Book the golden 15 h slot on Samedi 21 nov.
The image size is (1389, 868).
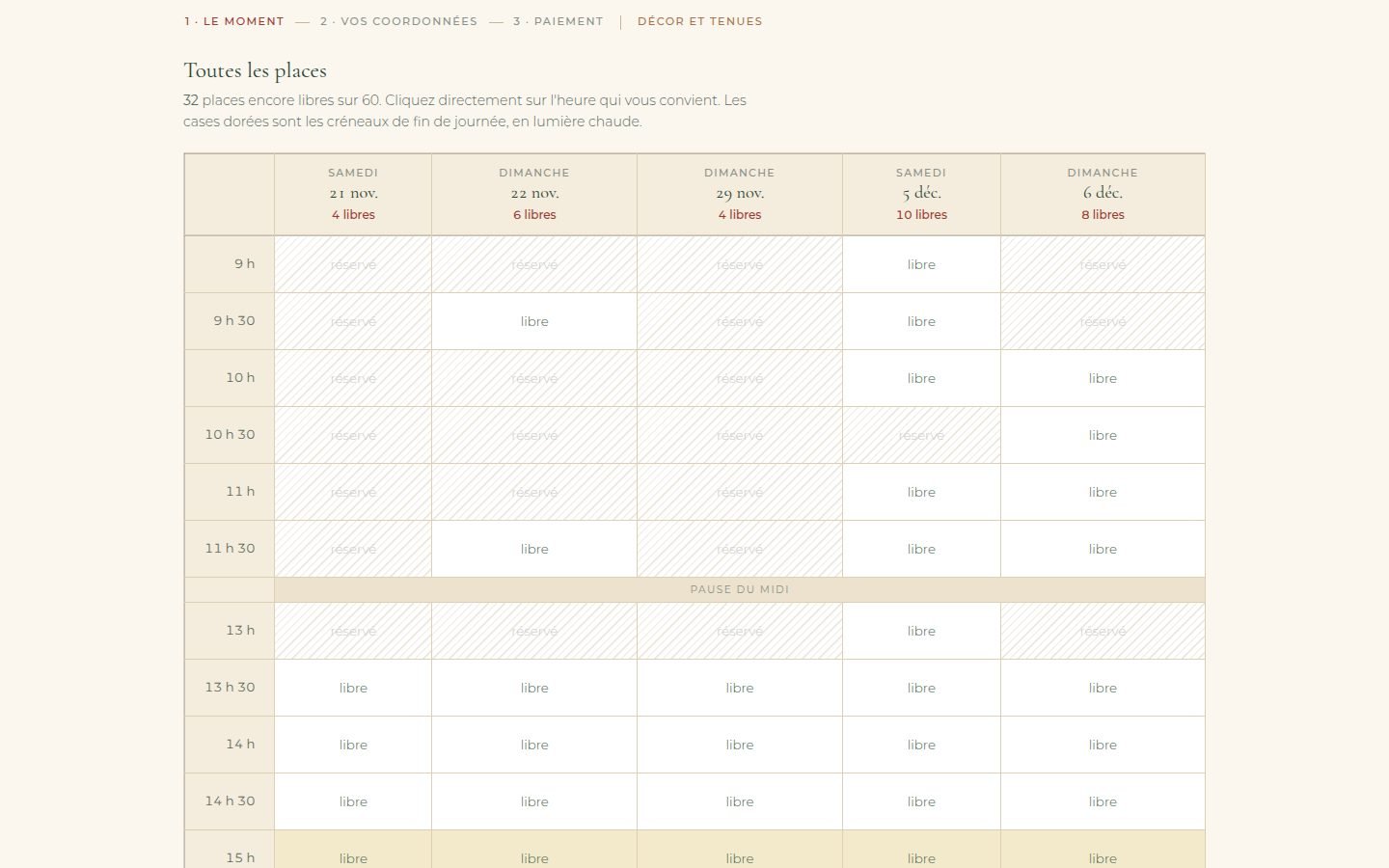coord(353,850)
